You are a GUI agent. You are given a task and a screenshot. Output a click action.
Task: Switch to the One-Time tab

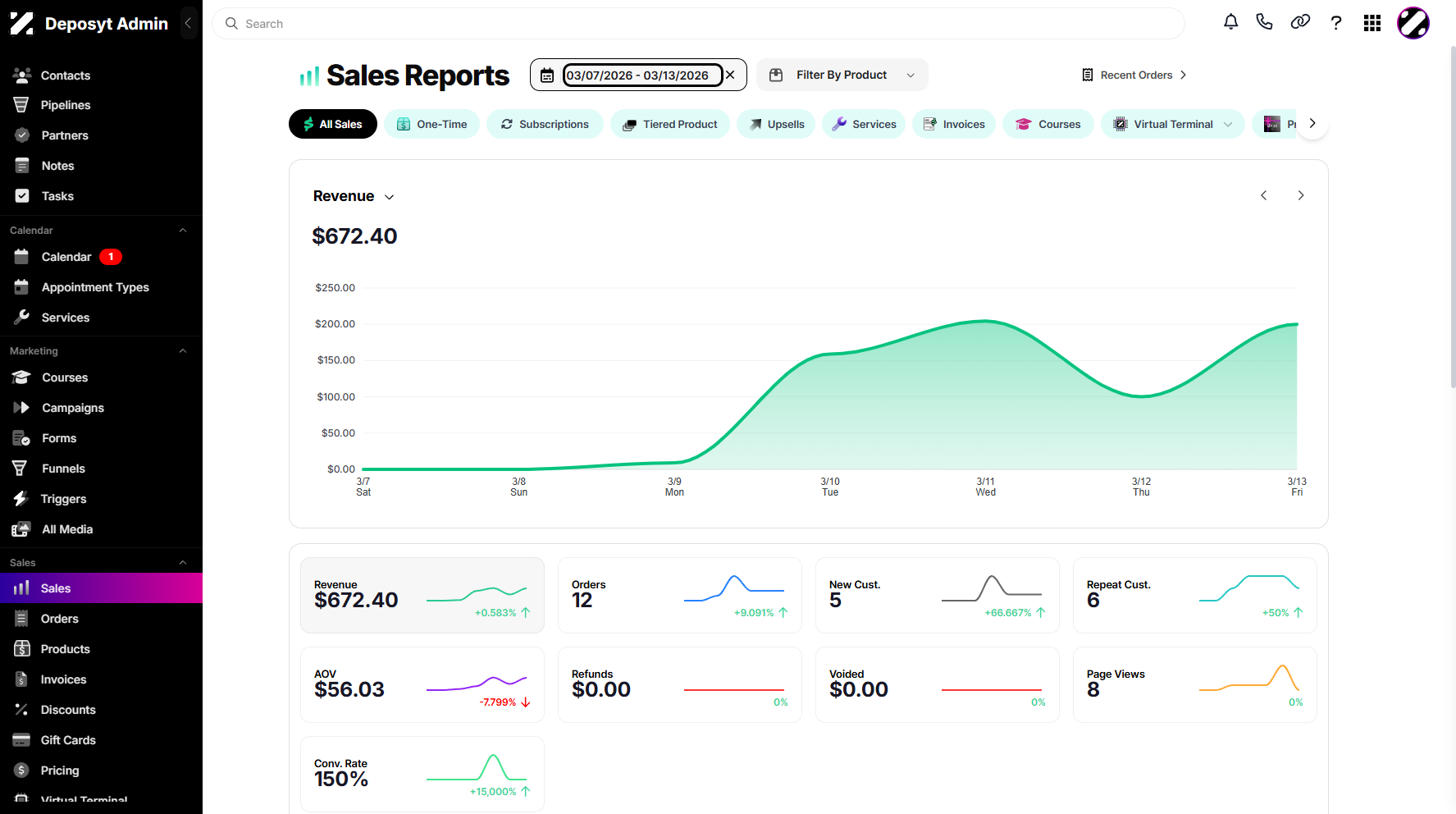(x=431, y=124)
